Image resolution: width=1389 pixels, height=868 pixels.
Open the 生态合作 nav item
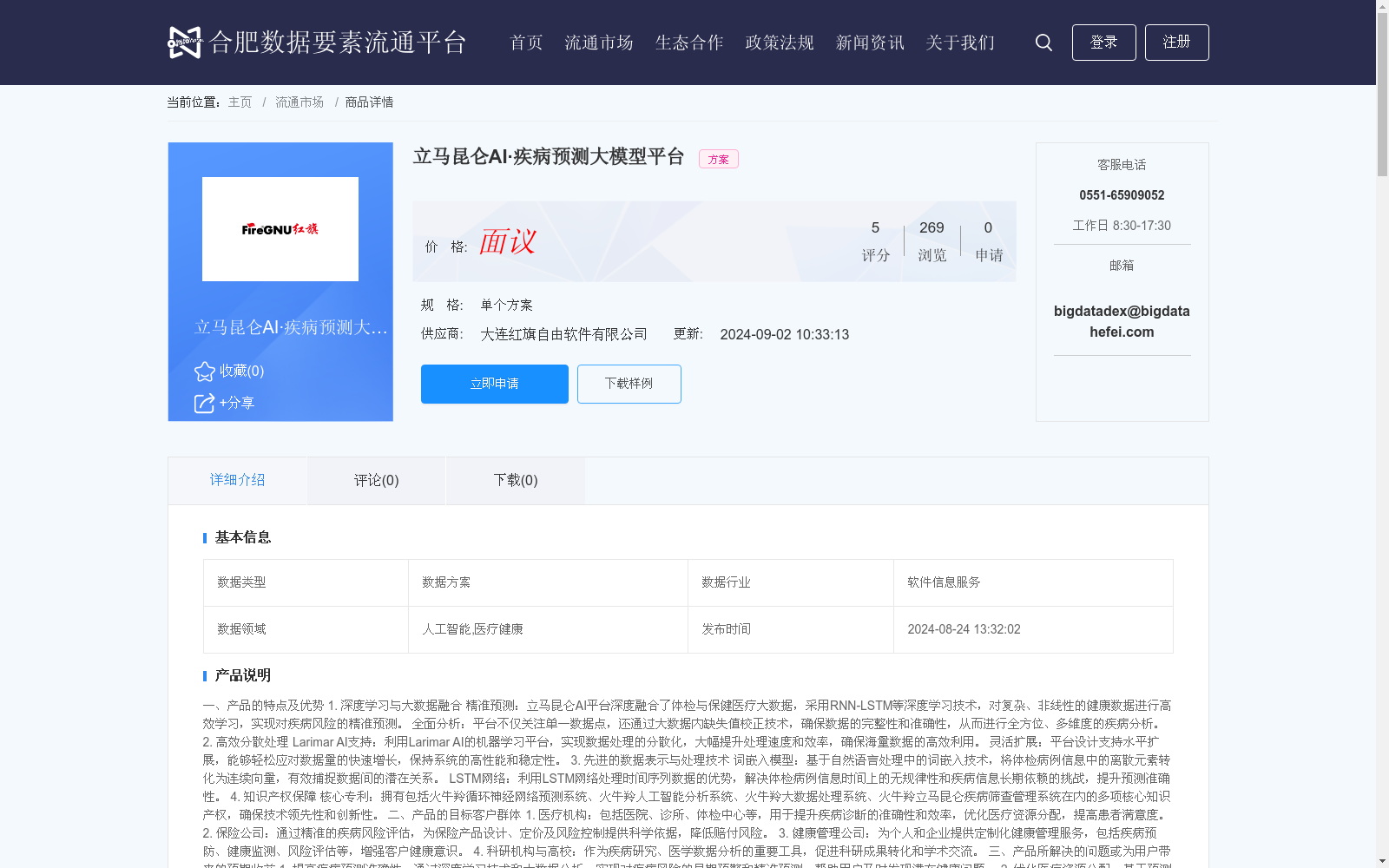click(x=689, y=43)
